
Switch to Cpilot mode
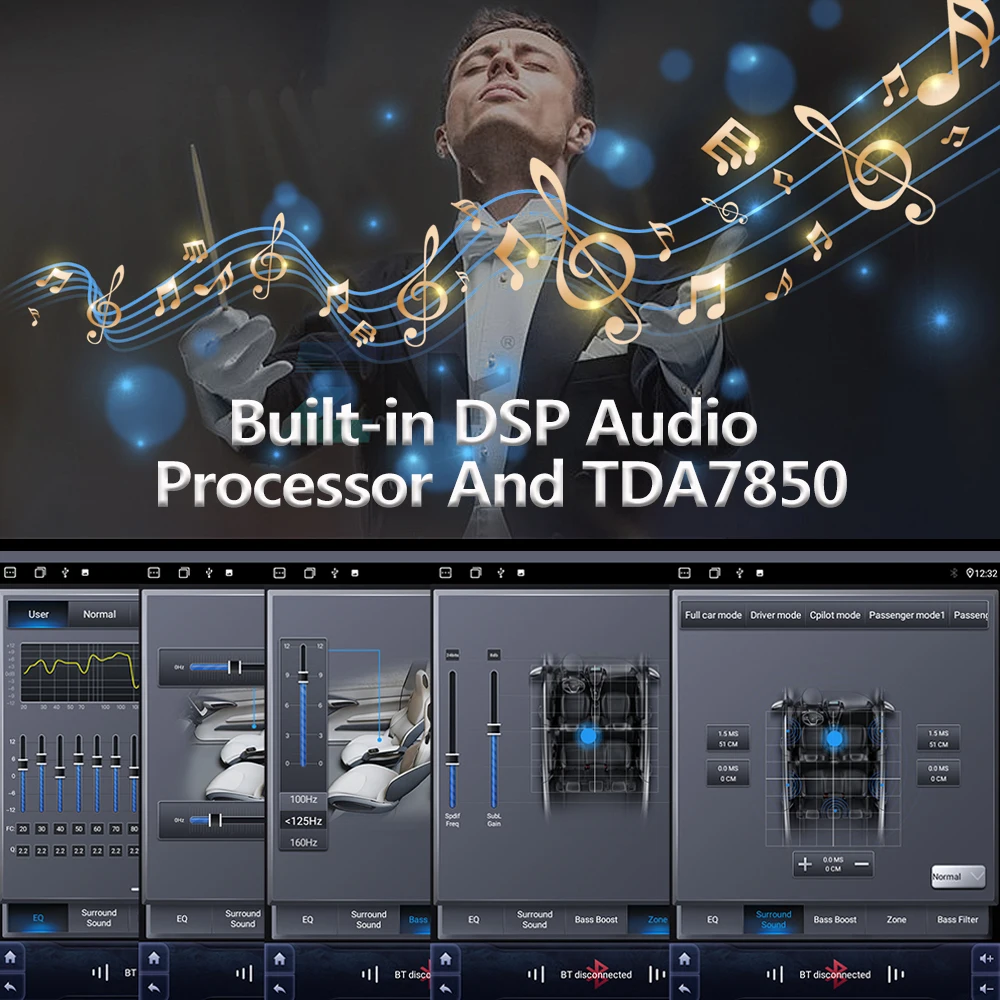coord(835,615)
